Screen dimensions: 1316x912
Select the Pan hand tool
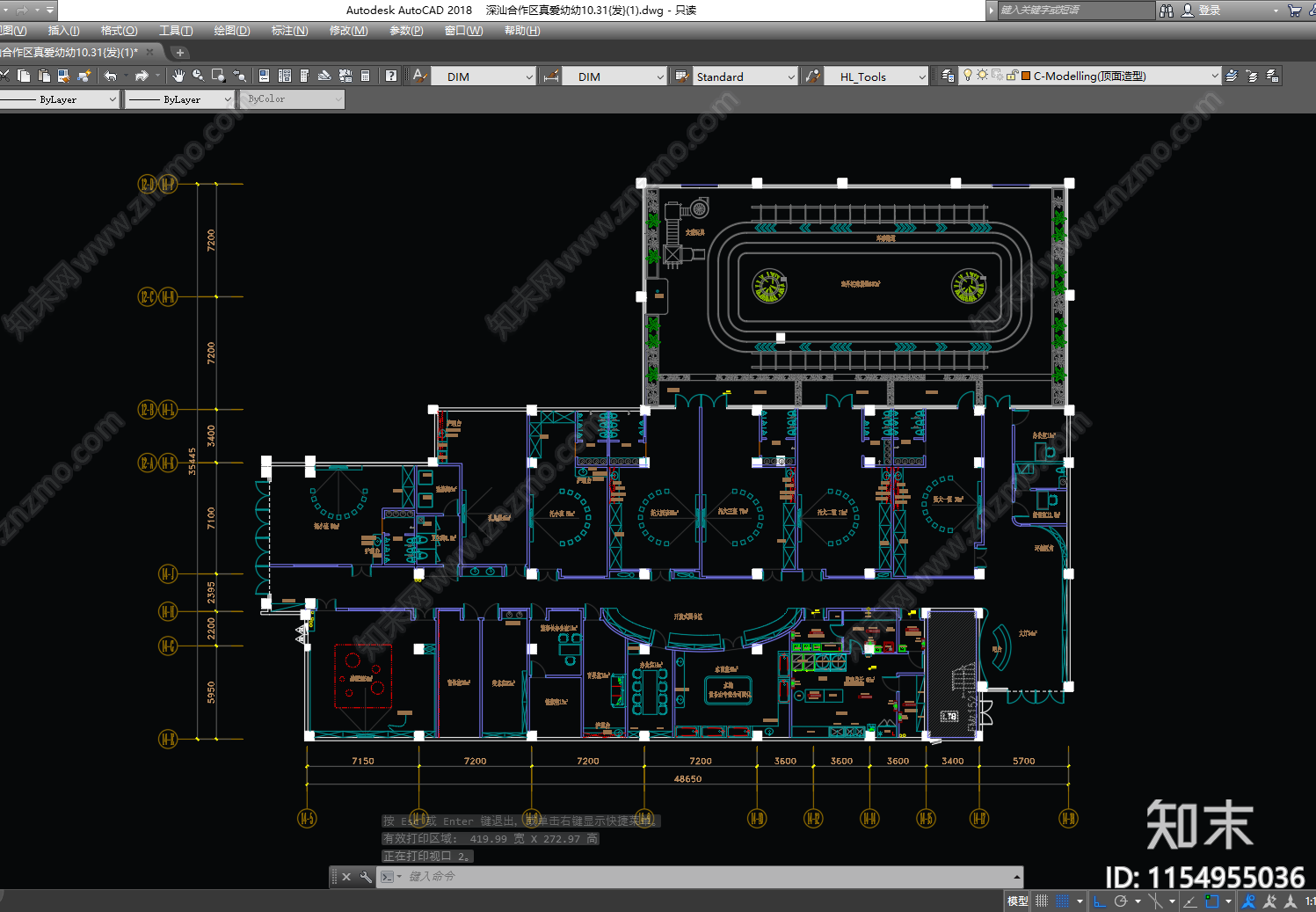click(x=178, y=76)
